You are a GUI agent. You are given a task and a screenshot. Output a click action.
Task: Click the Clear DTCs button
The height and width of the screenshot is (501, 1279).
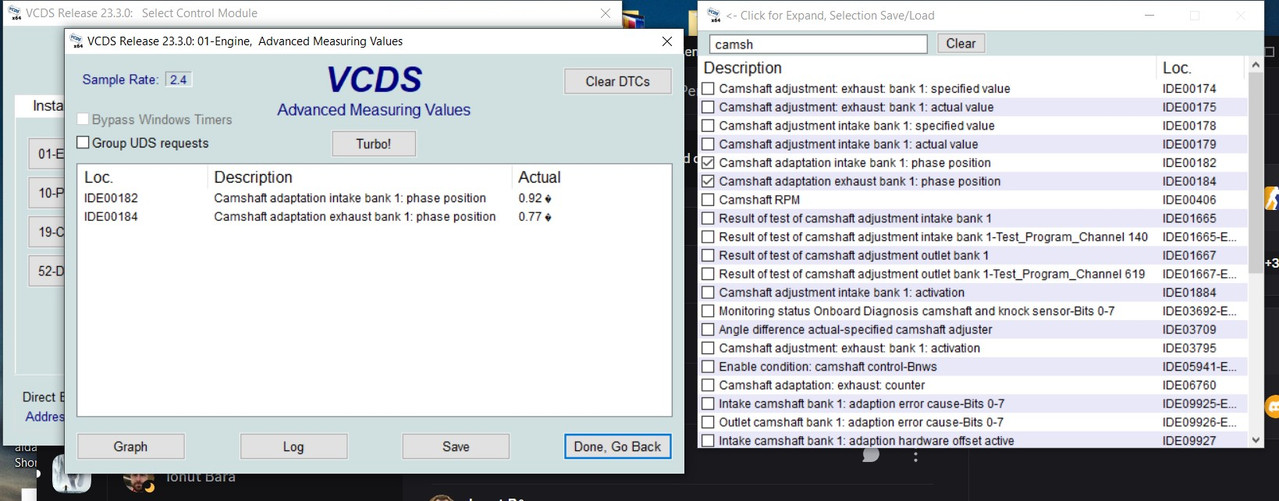(x=617, y=81)
